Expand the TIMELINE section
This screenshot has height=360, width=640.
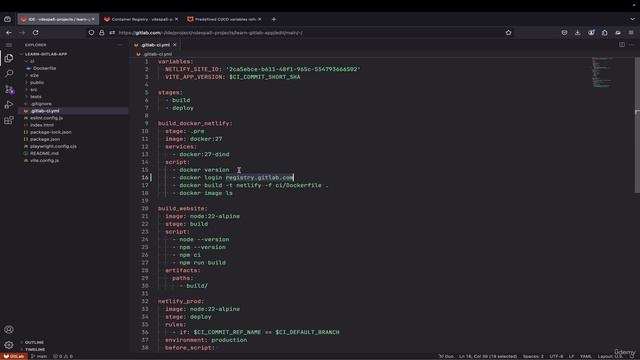(35, 349)
